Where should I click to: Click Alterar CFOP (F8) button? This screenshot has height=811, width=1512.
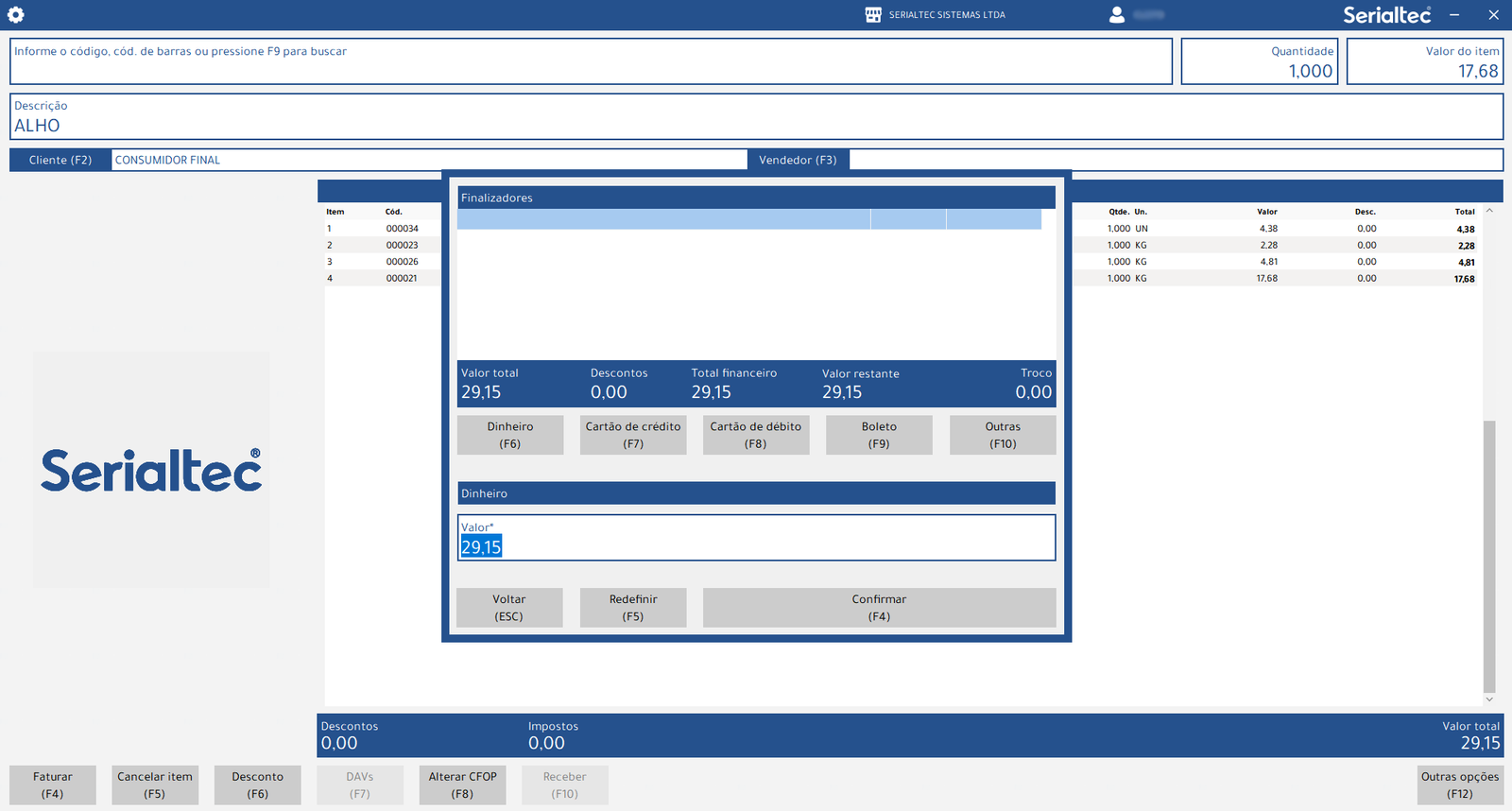point(462,785)
